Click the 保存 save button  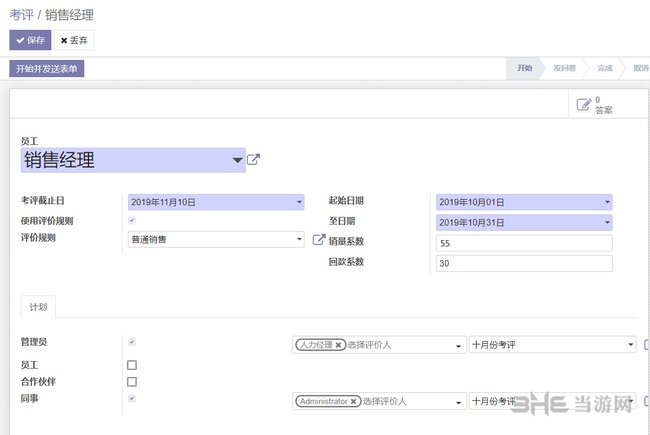click(x=30, y=40)
